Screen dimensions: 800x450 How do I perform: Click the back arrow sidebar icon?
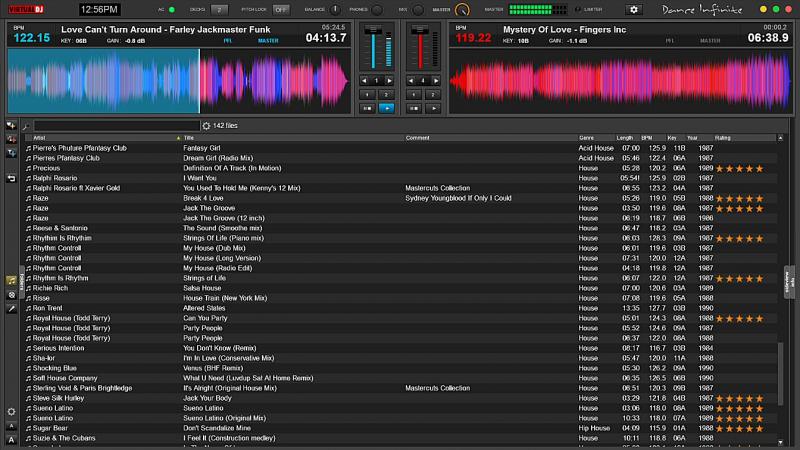11,178
